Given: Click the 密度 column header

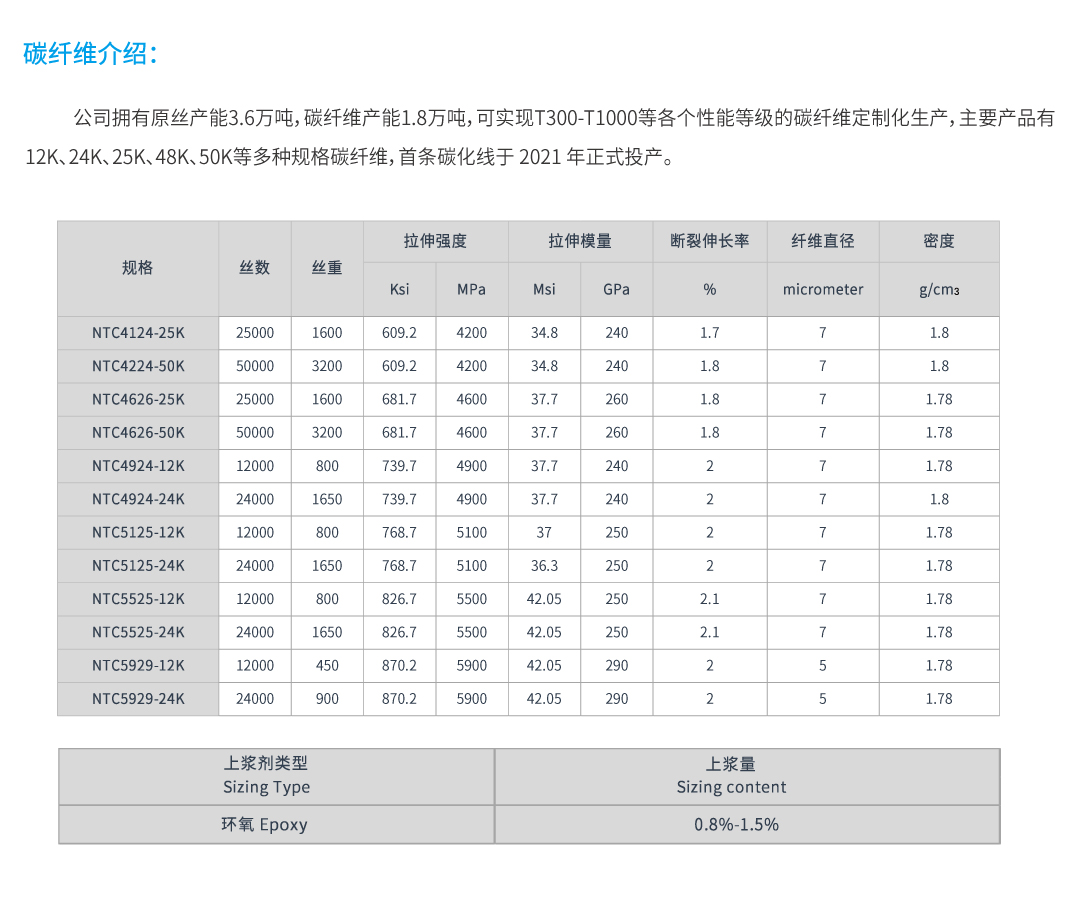Looking at the screenshot, I should (x=939, y=242).
